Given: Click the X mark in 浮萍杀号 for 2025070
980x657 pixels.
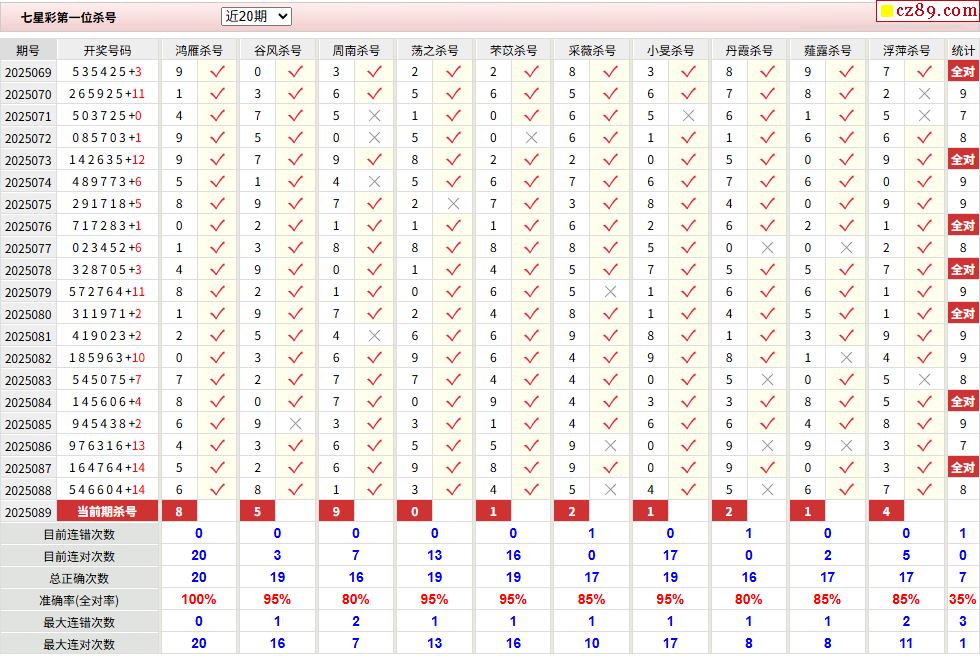Looking at the screenshot, I should pyautogui.click(x=924, y=94).
